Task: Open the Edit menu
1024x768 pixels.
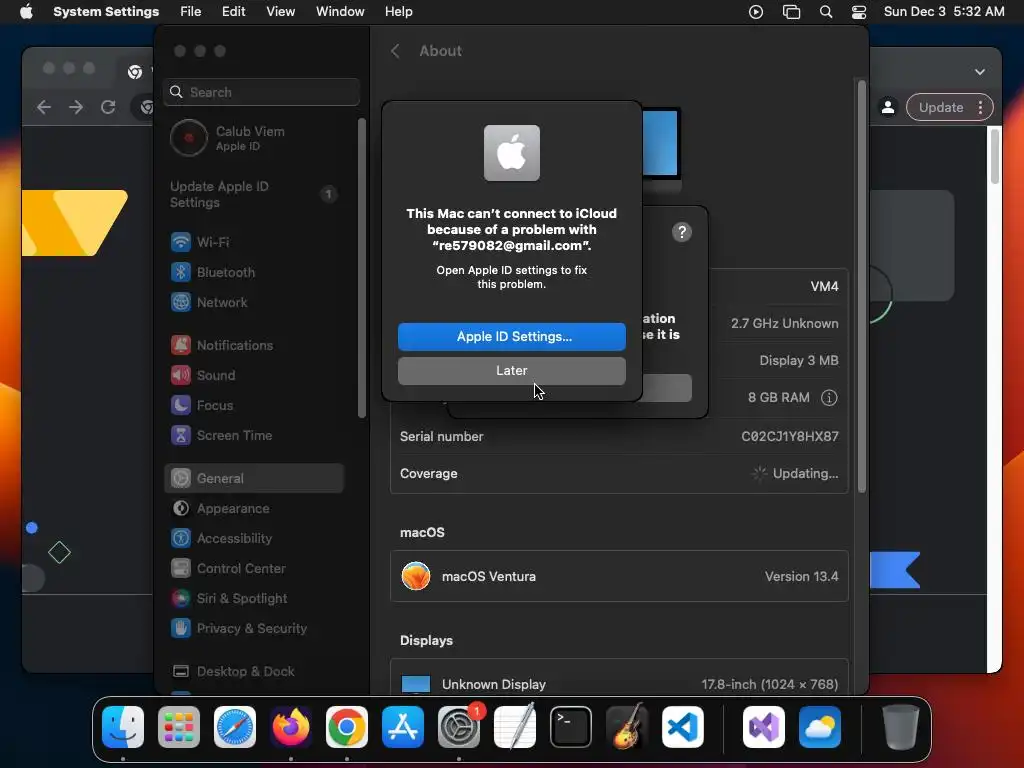Action: tap(233, 12)
